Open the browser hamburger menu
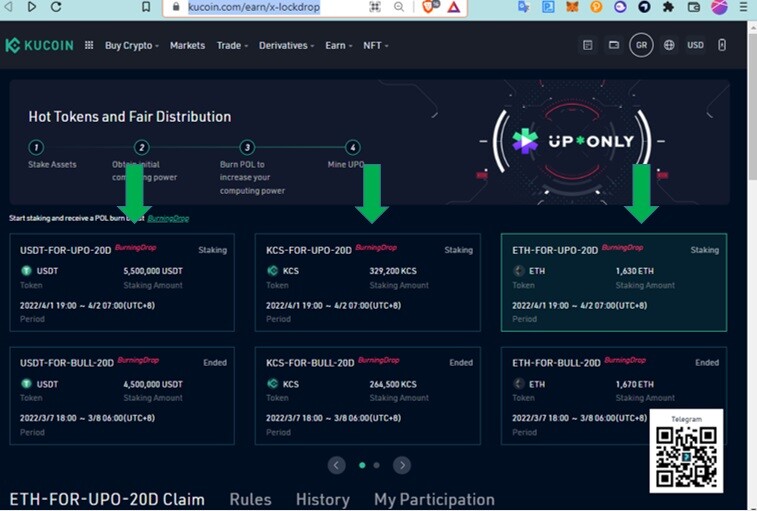 [743, 7]
